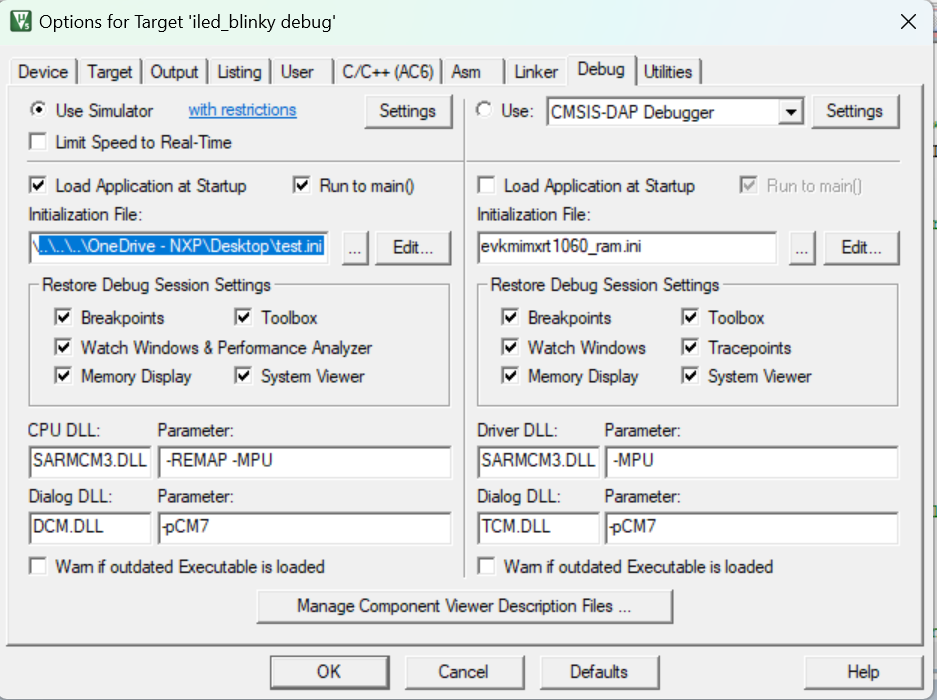937x700 pixels.
Task: Uncheck Breakpoints in simulator Restore Debug Session Settings
Action: pos(63,318)
